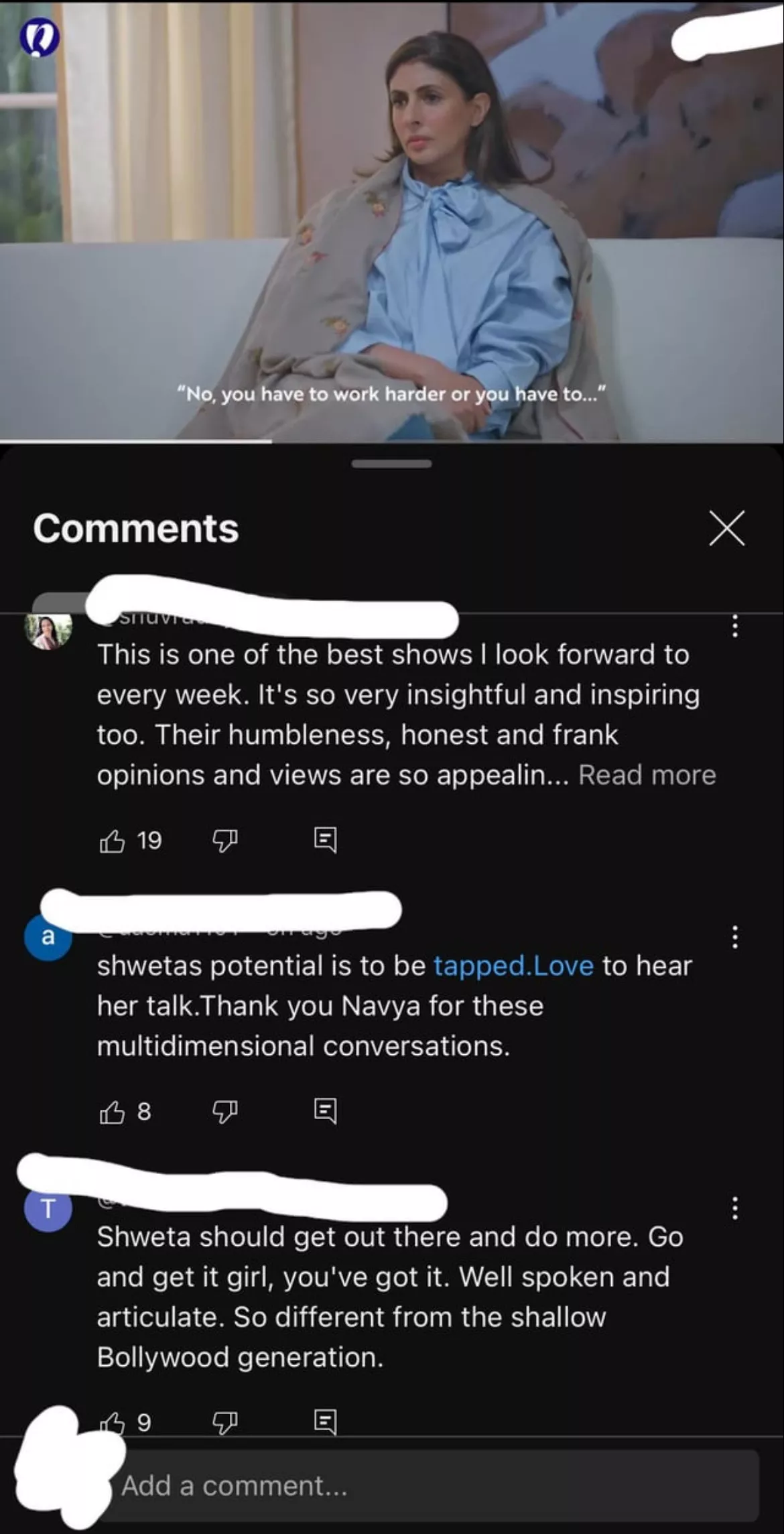Tap the channel logo on the video
The width and height of the screenshot is (784, 1534).
click(x=39, y=39)
